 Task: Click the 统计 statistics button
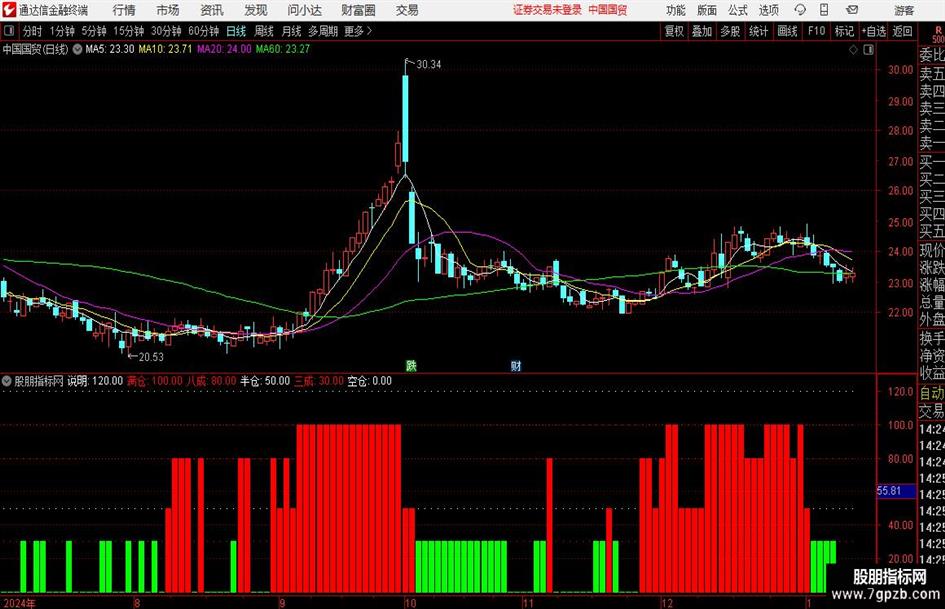(759, 31)
